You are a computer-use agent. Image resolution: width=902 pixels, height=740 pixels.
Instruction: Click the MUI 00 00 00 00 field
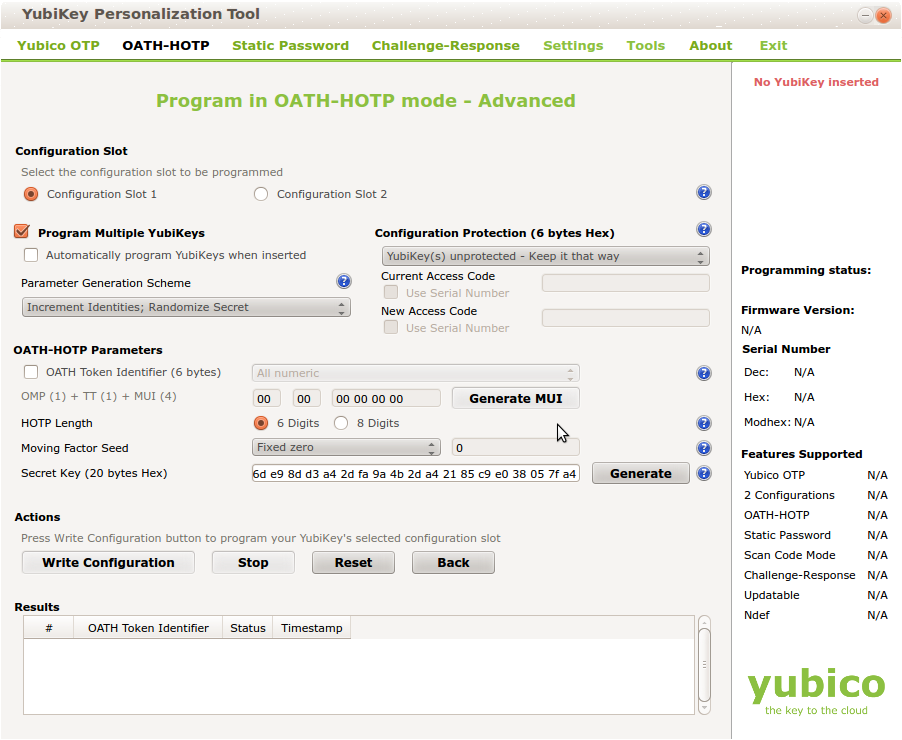[x=386, y=398]
